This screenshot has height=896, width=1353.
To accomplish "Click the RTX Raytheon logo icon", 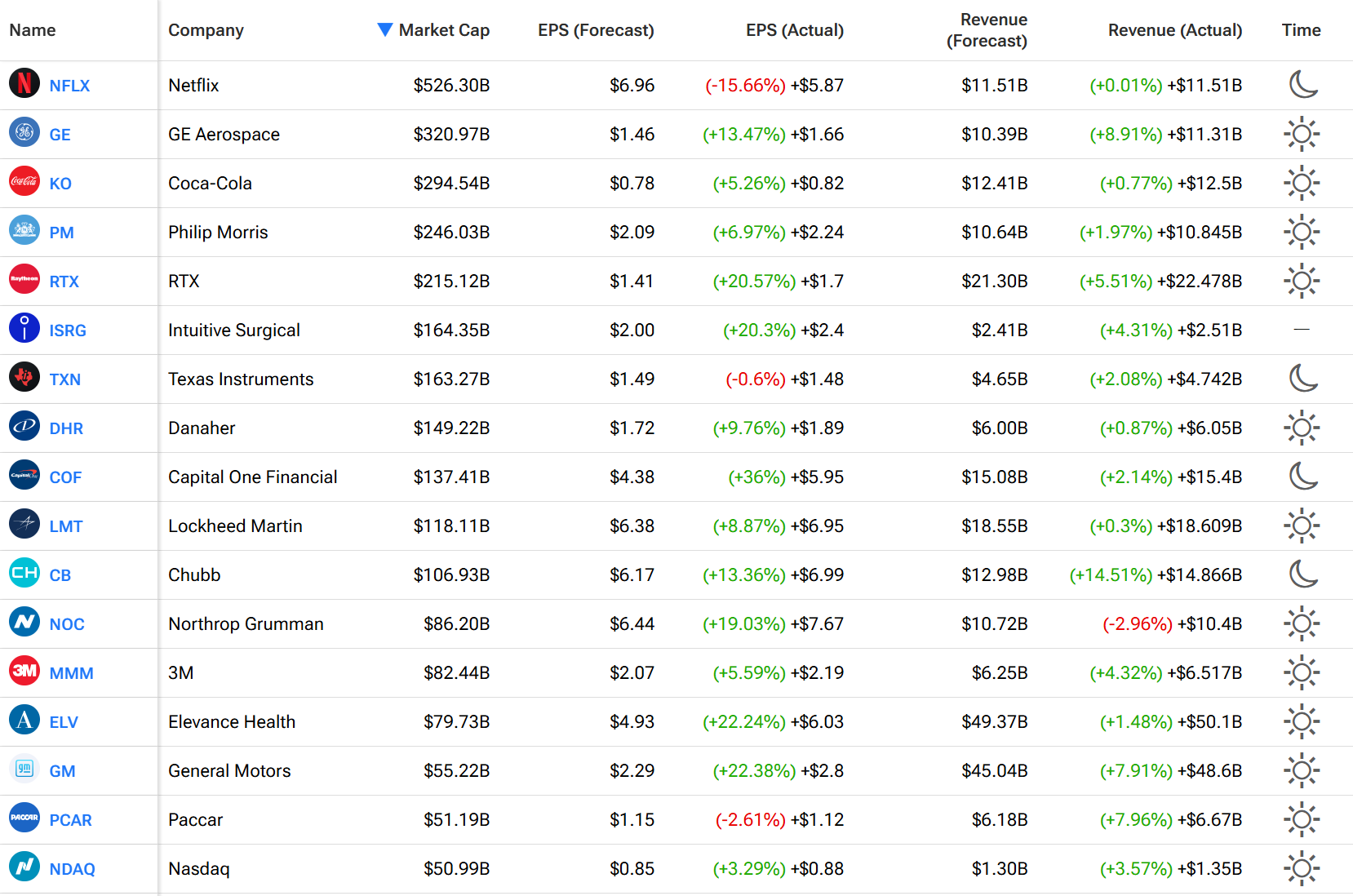I will (24, 279).
